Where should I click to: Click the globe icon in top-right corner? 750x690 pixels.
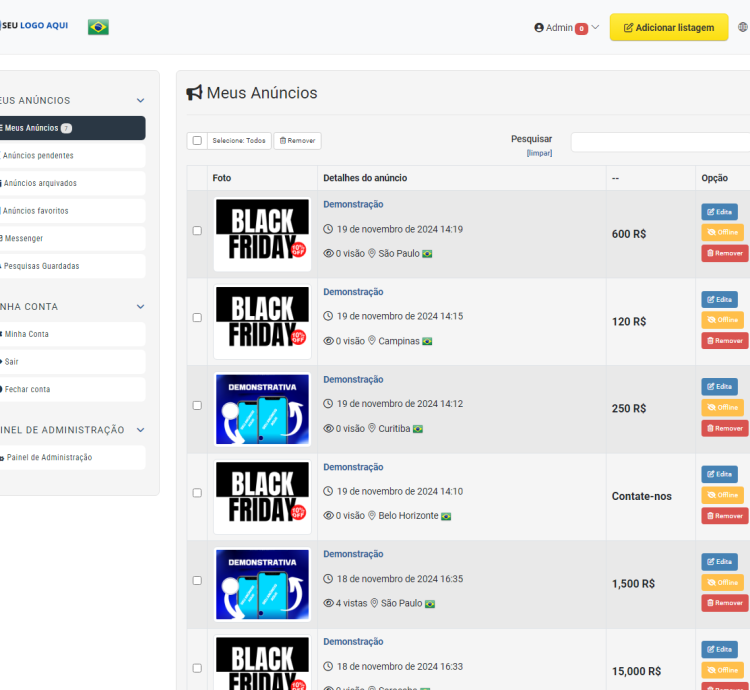742,27
